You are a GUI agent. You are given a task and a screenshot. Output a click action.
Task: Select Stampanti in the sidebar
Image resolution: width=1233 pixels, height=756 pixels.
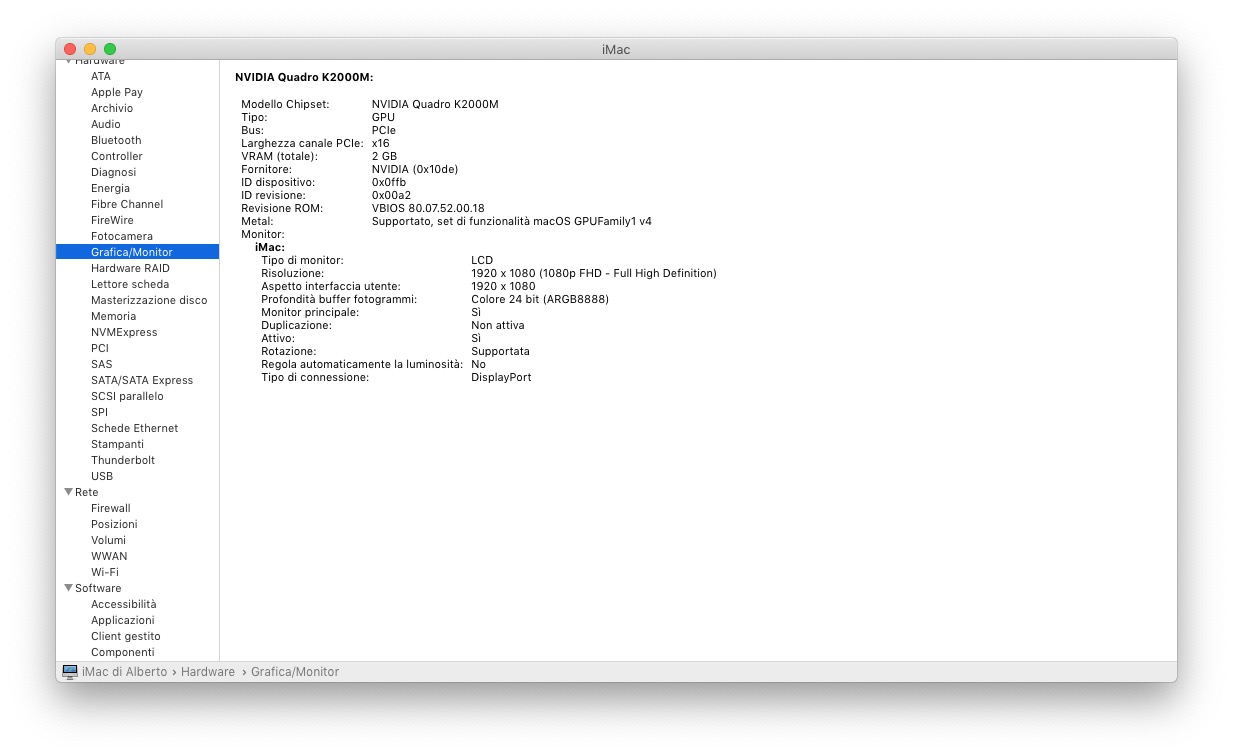pos(117,444)
